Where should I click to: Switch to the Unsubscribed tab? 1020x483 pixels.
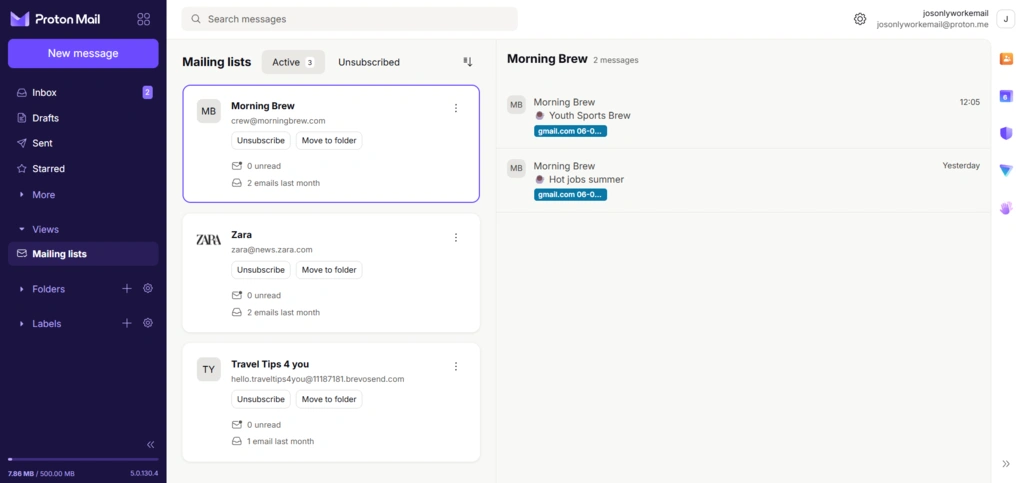(x=369, y=62)
